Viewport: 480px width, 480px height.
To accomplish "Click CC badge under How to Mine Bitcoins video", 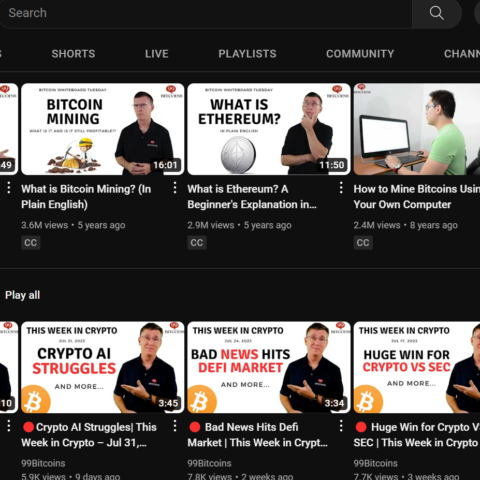I will (x=363, y=243).
